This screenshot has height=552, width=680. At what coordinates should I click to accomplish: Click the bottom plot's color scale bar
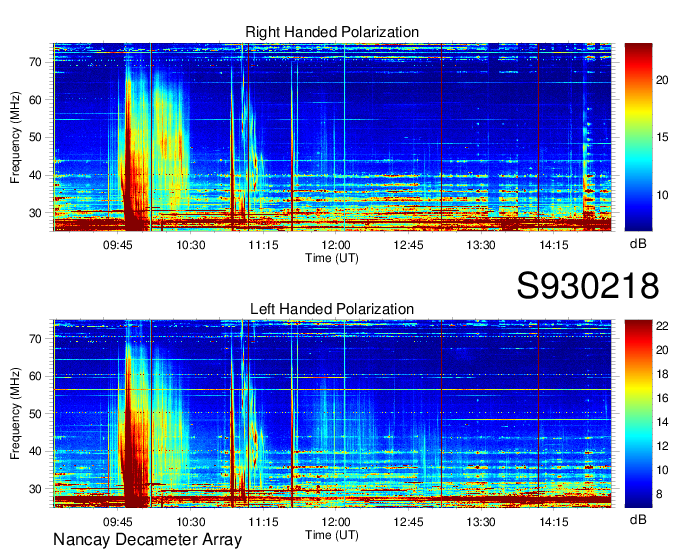(x=638, y=413)
